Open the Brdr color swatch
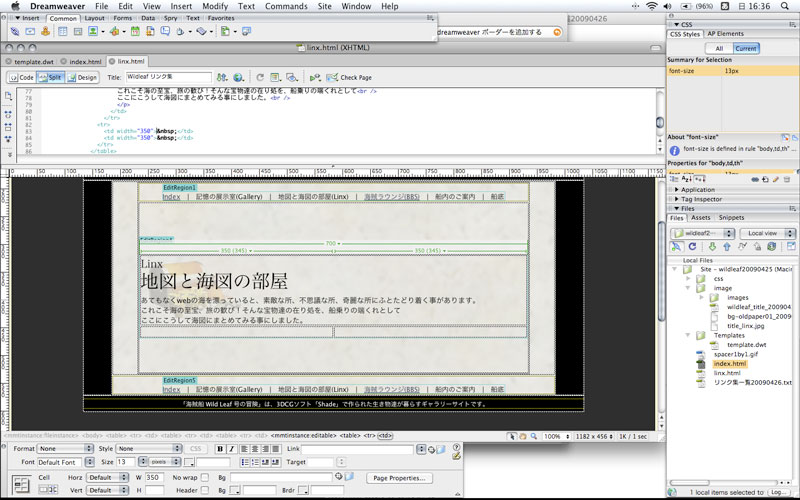Image resolution: width=800 pixels, height=500 pixels. (303, 490)
